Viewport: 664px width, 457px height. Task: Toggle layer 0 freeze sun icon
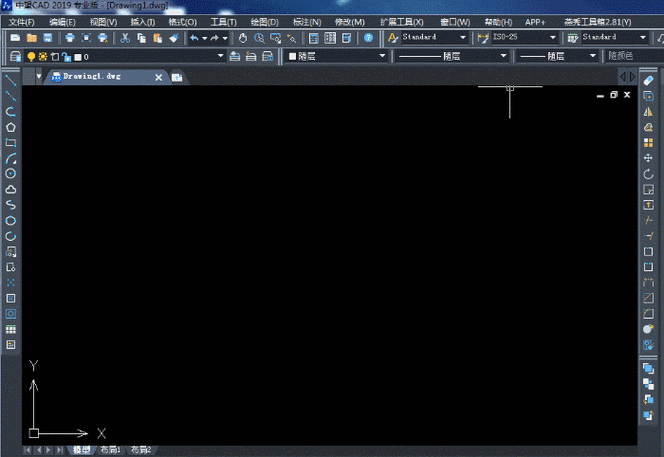pos(43,57)
